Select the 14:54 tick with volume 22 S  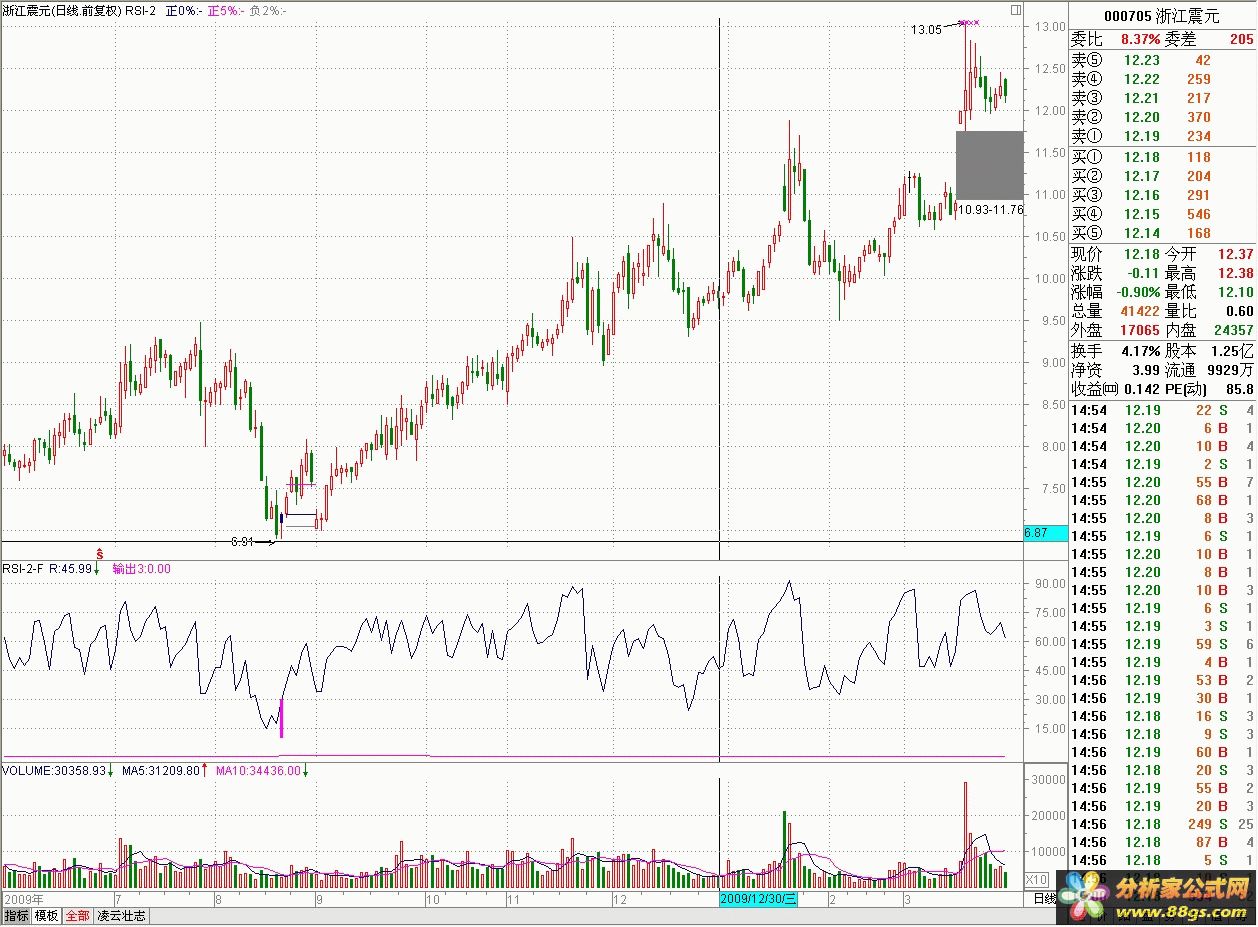(x=1162, y=410)
